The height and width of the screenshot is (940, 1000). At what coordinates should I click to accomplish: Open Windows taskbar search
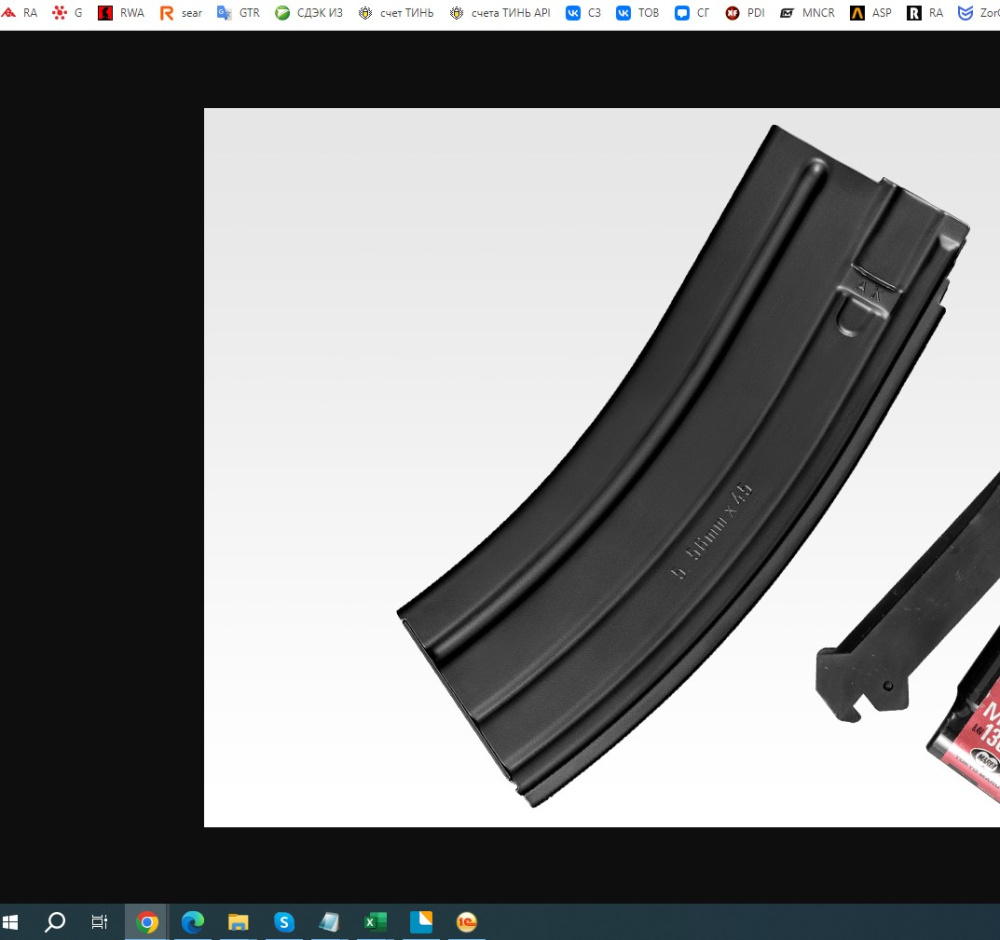click(x=55, y=922)
